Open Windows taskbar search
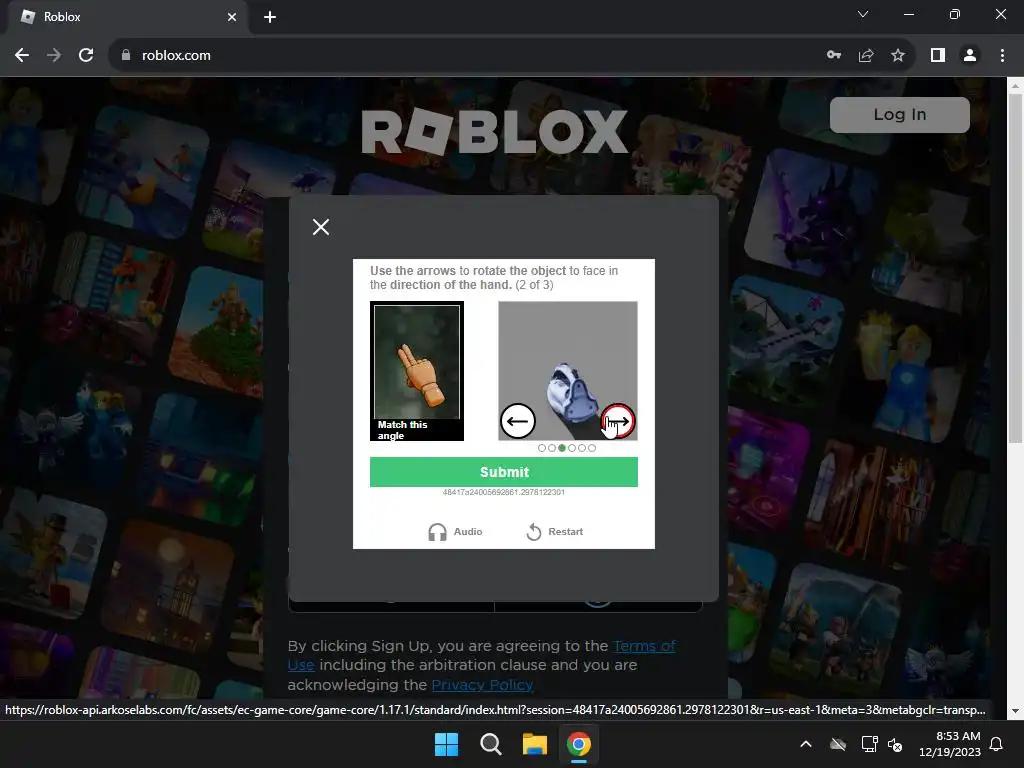This screenshot has width=1024, height=768. pos(490,744)
